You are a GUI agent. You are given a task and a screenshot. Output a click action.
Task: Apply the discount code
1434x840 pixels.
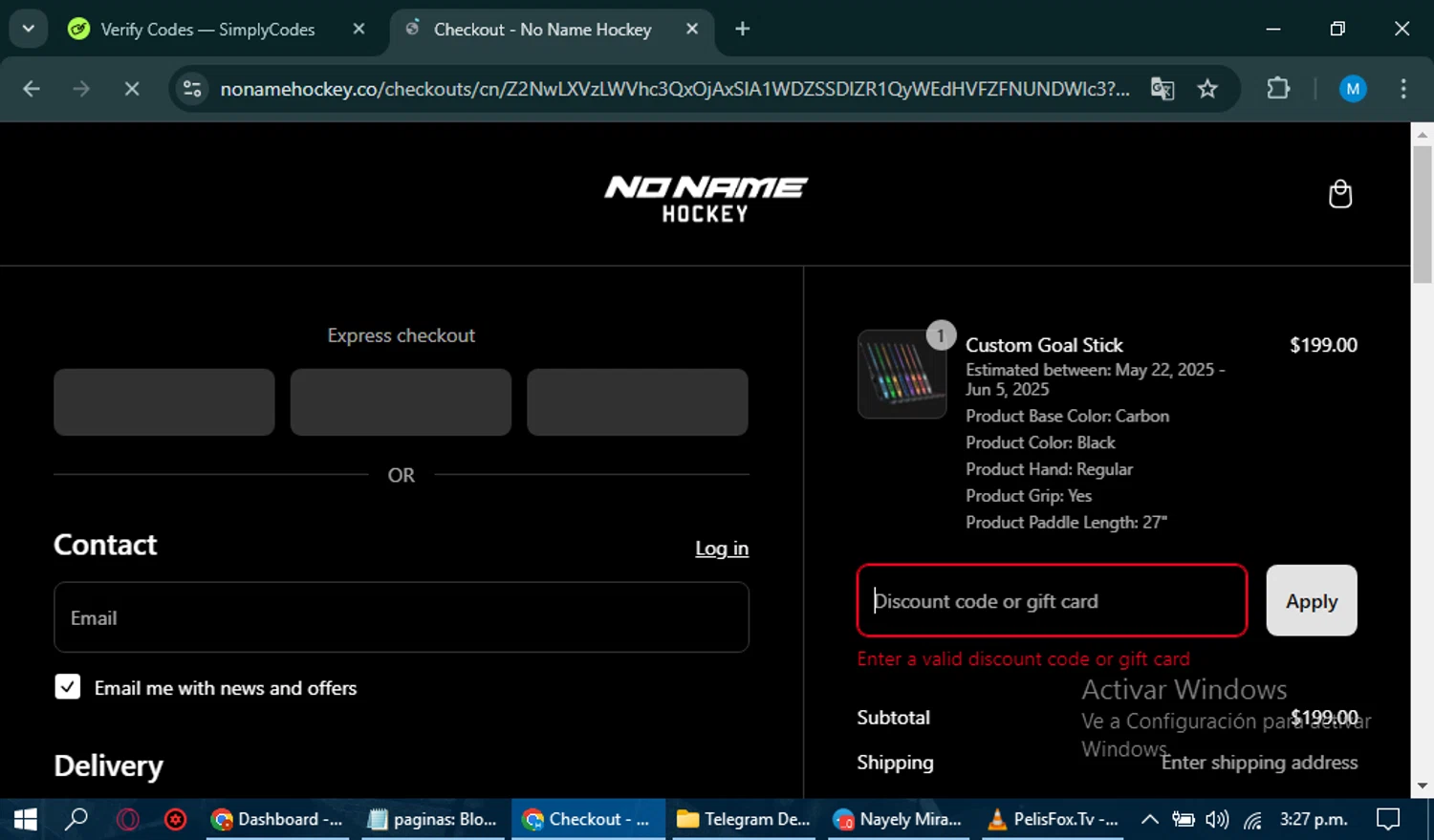coord(1312,600)
